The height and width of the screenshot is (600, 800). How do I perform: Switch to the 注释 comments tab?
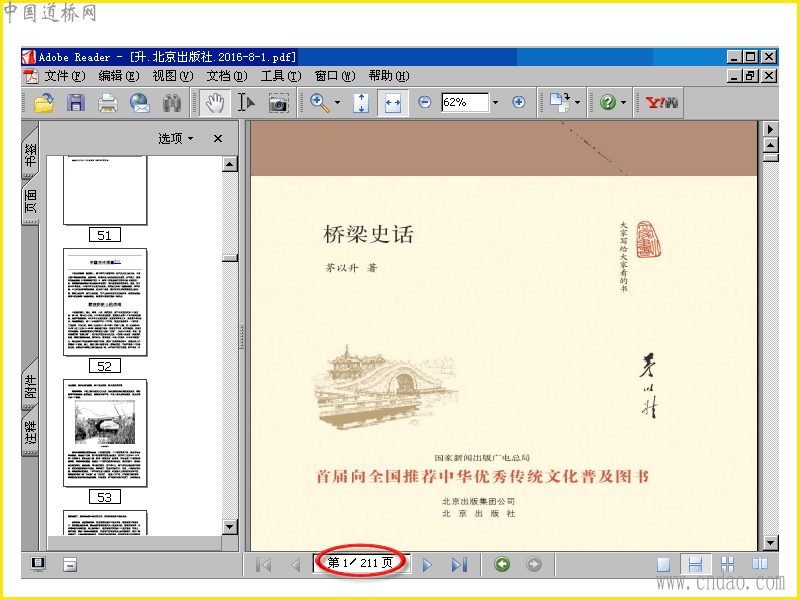tap(31, 433)
